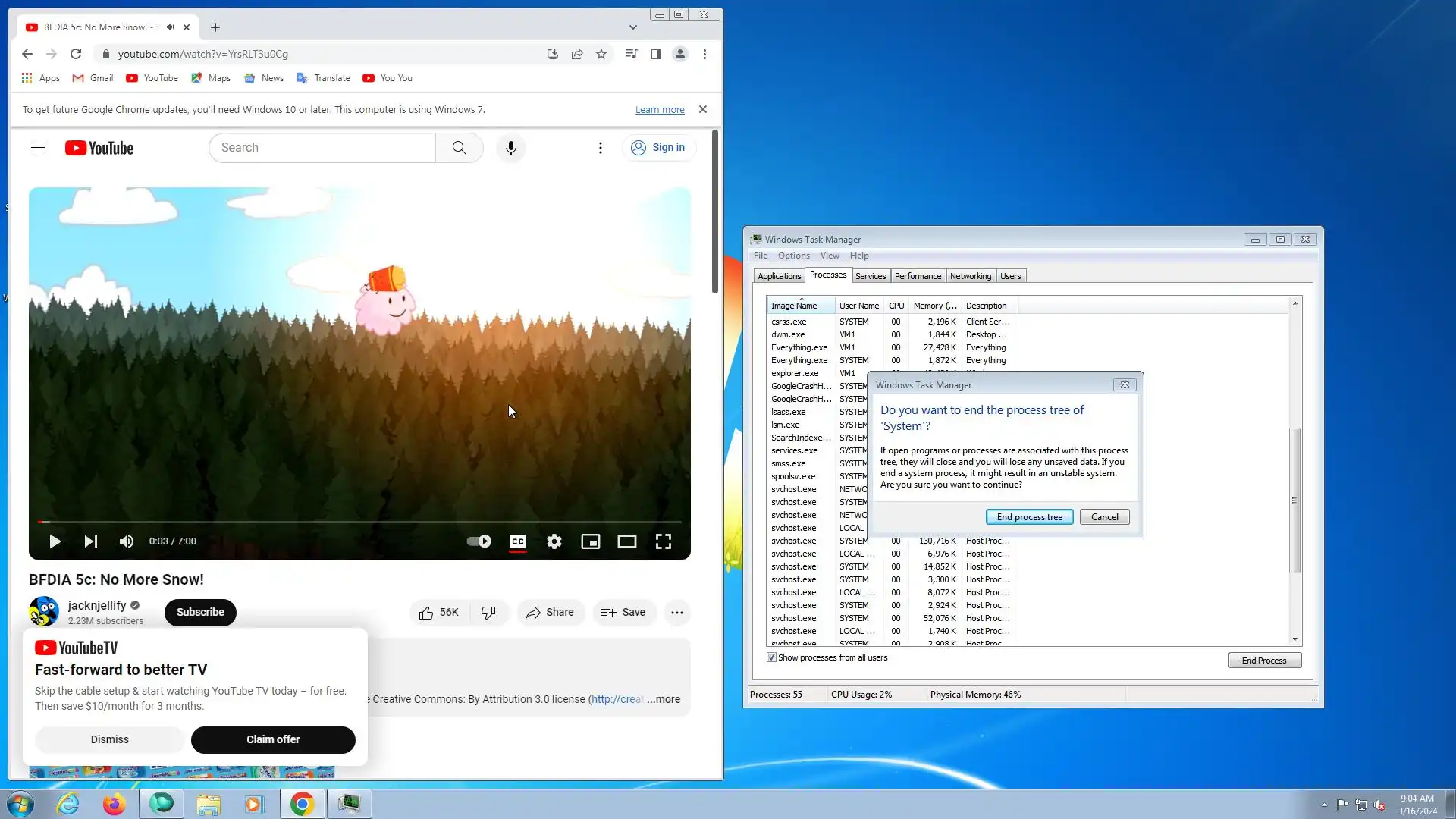Switch to the Performance tab
Image resolution: width=1456 pixels, height=819 pixels.
(x=918, y=276)
